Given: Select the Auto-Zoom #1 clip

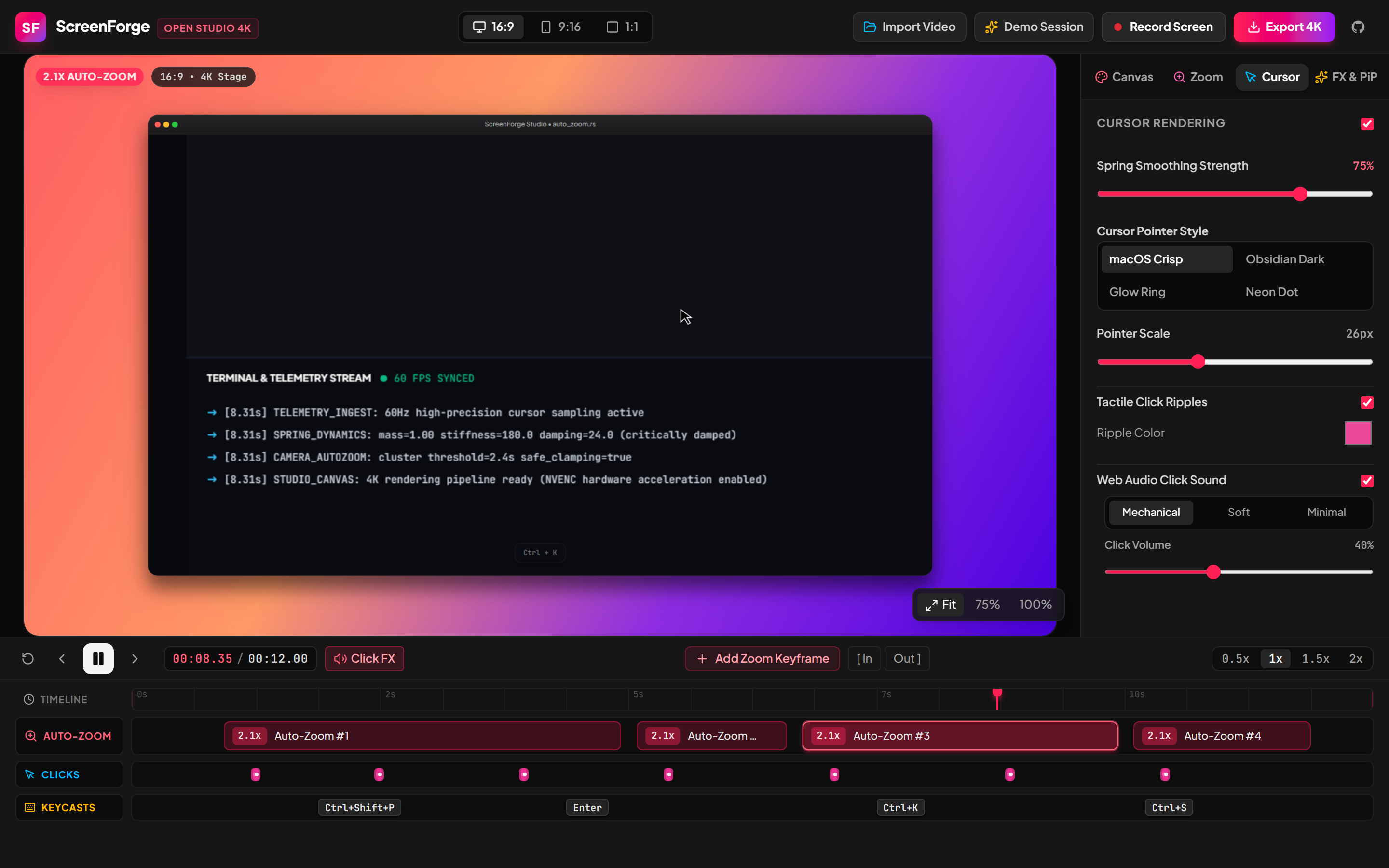Looking at the screenshot, I should coord(422,736).
